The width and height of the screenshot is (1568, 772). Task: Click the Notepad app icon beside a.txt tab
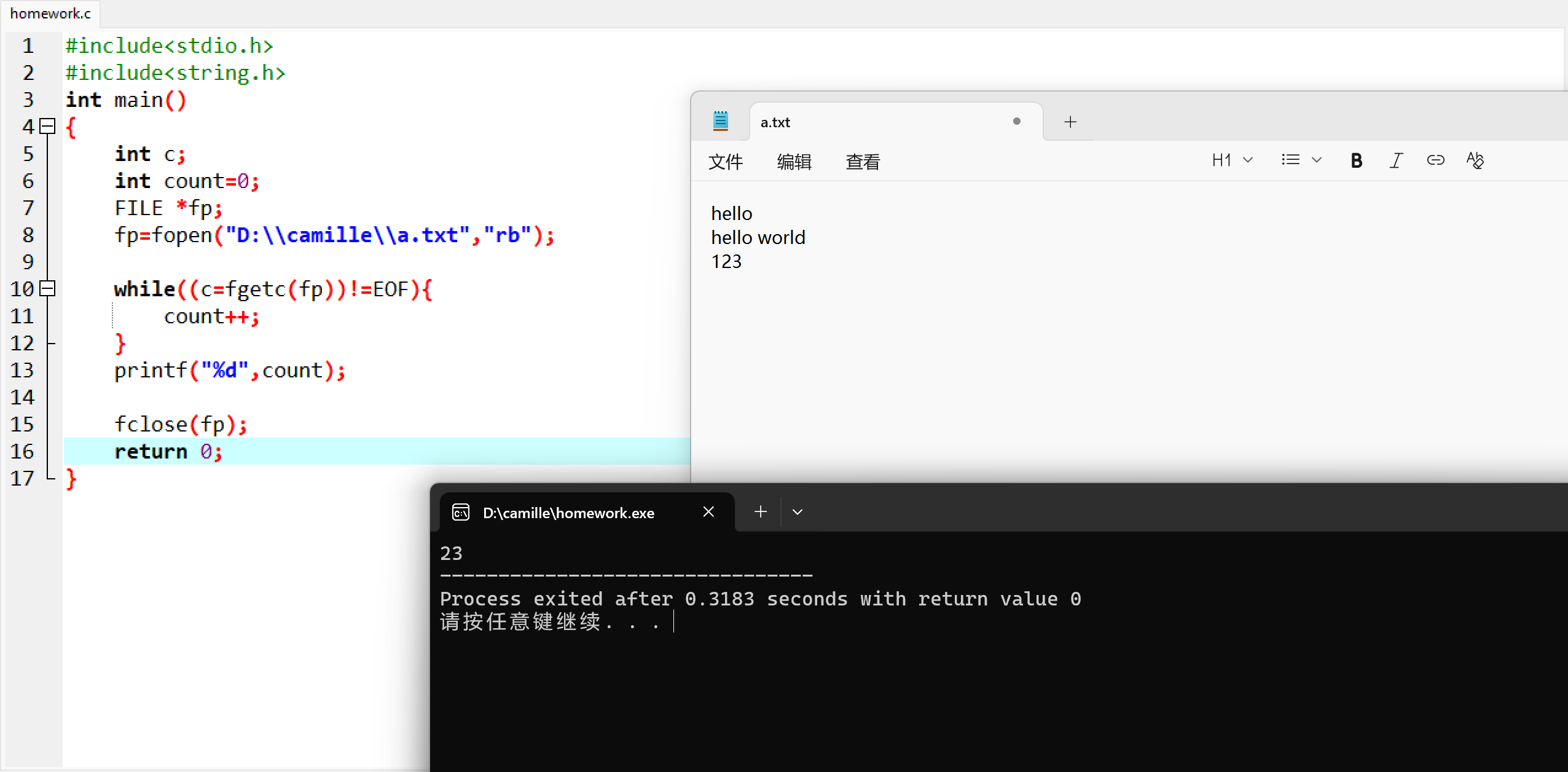721,121
